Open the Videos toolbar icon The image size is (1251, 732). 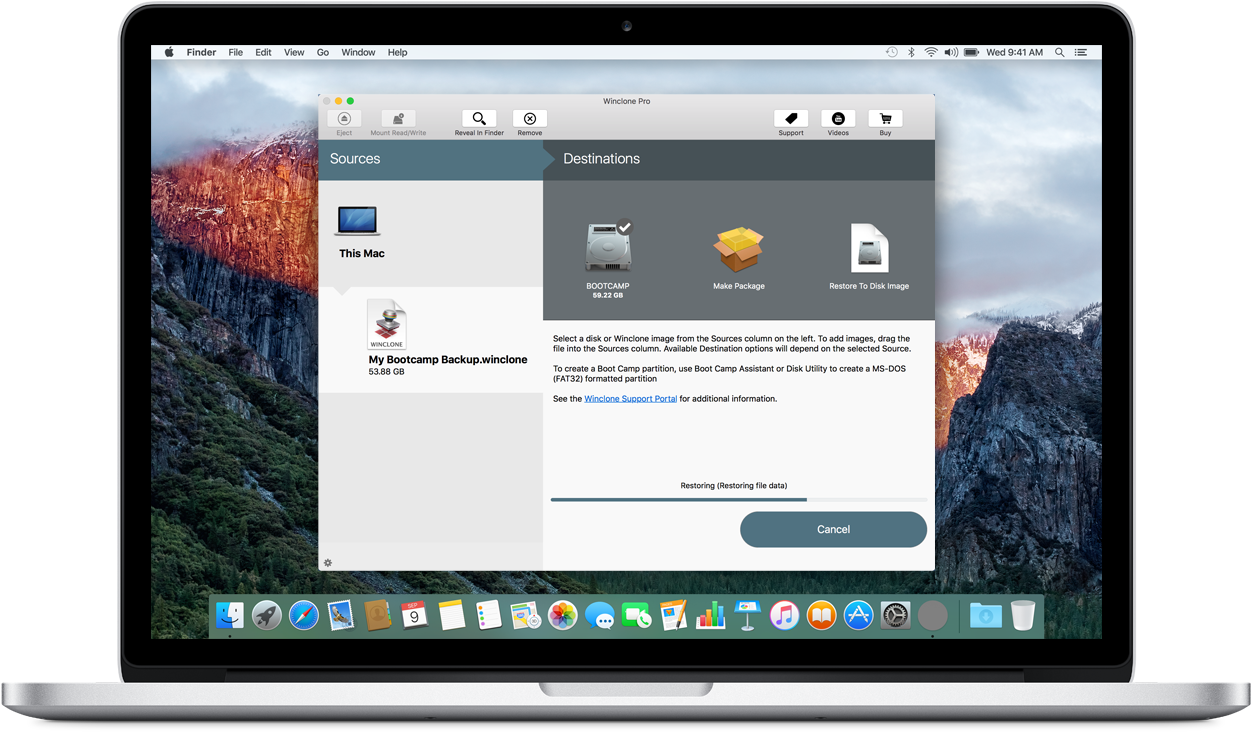[837, 120]
